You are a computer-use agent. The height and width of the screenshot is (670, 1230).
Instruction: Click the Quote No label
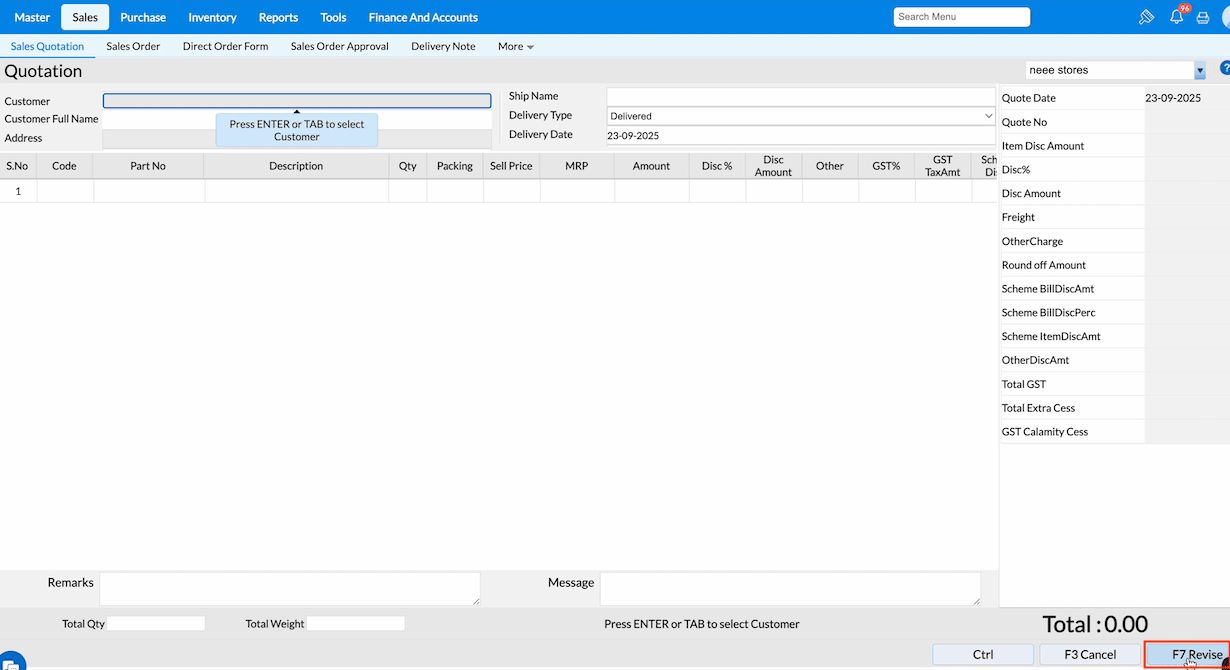pyautogui.click(x=1024, y=122)
